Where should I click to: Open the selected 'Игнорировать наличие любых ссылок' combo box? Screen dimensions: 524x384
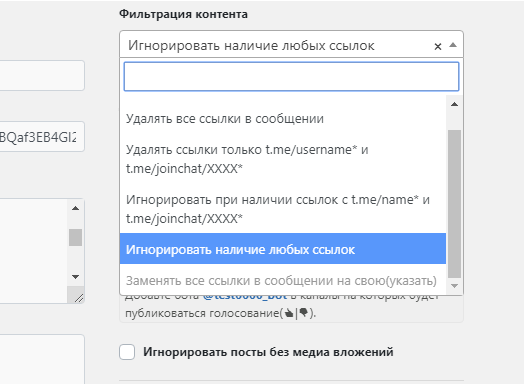(x=291, y=44)
